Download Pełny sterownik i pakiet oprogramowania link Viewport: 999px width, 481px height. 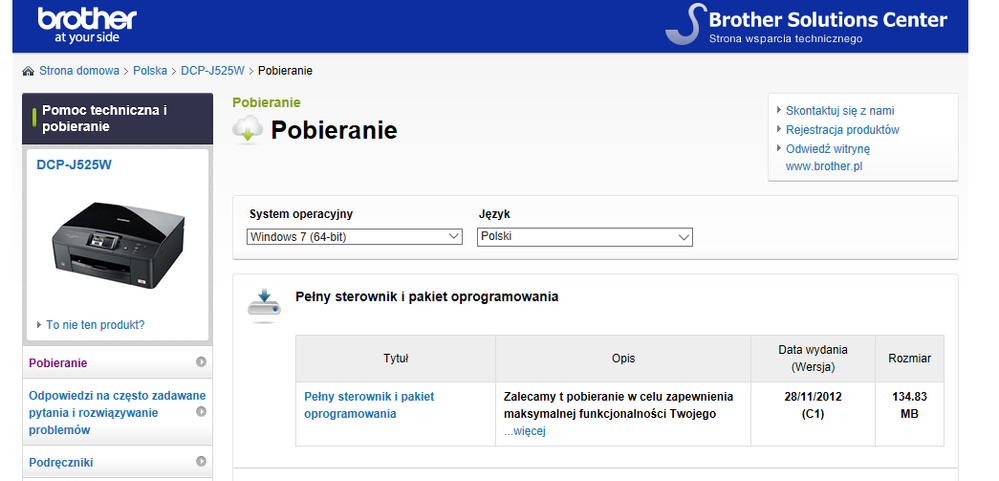(369, 405)
